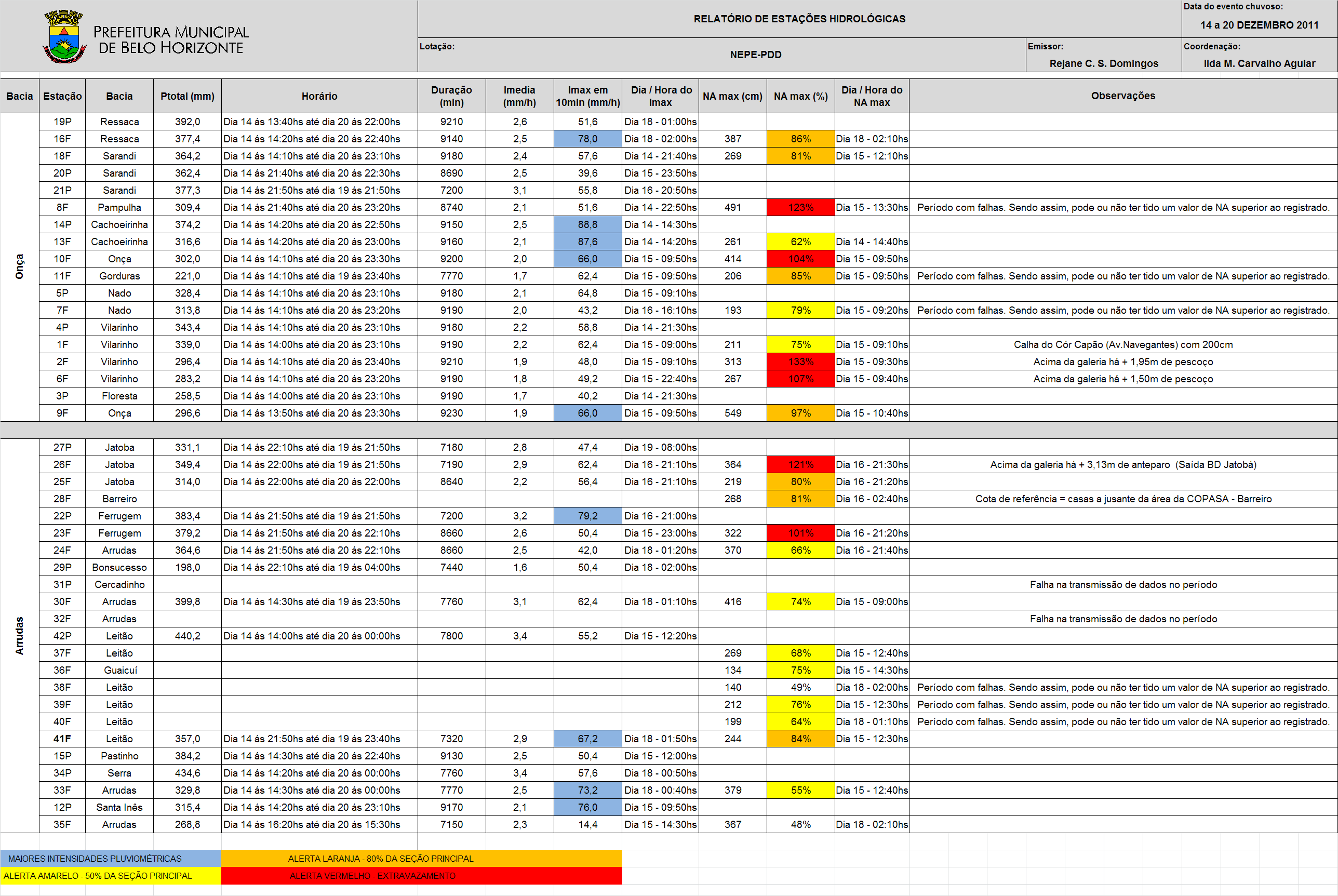Screen dimensions: 1338x896
Task: Select uncolored '48%' cell for station 35F
Action: (x=800, y=824)
